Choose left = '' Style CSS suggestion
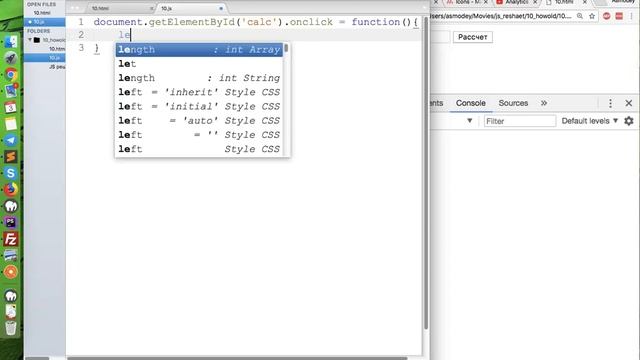Image resolution: width=640 pixels, height=360 pixels. click(x=199, y=135)
